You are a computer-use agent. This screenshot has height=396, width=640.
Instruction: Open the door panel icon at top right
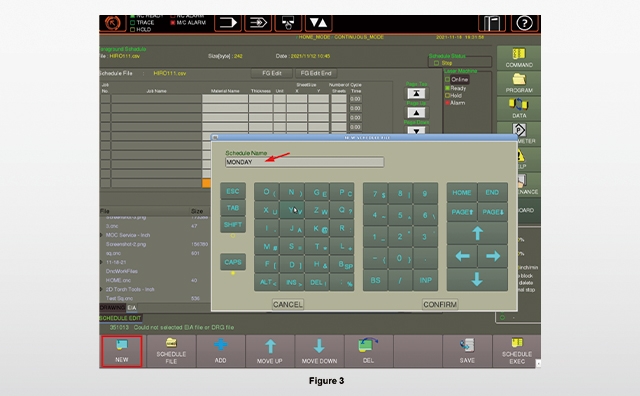coord(492,23)
